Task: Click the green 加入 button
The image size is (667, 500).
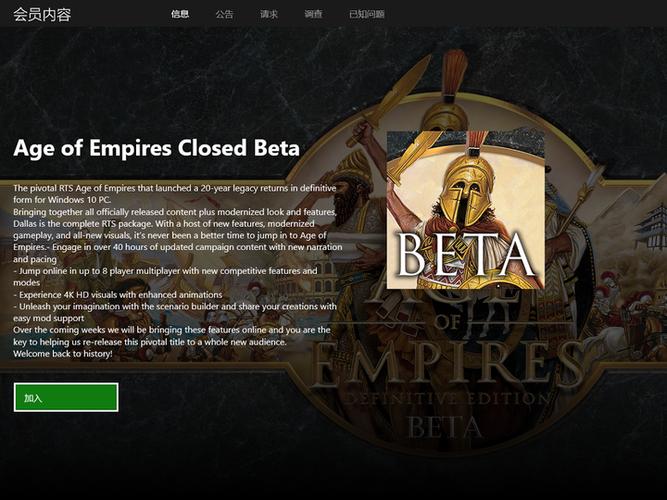Action: [x=66, y=397]
